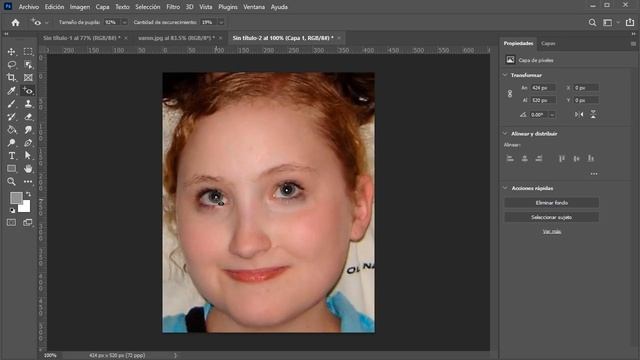640x360 pixels.
Task: Open the background color swatch
Action: pyautogui.click(x=25, y=208)
